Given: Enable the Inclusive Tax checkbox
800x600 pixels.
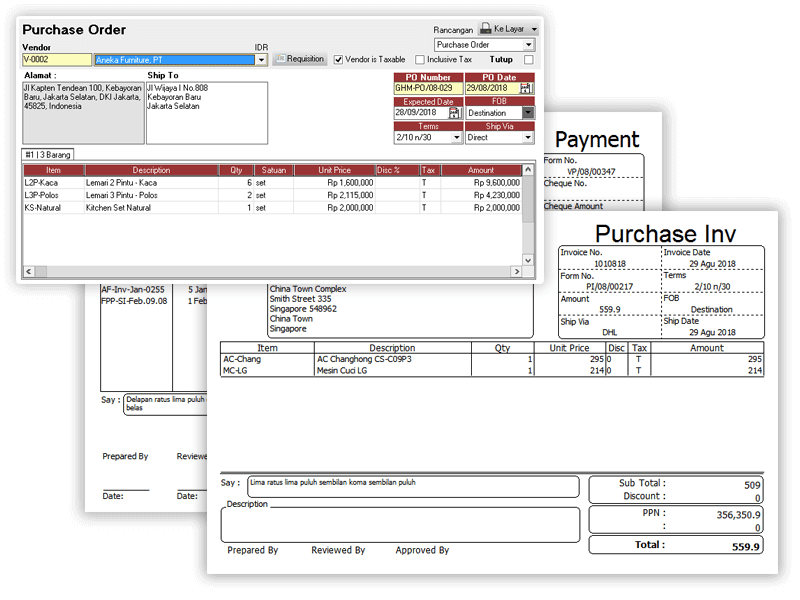Looking at the screenshot, I should coord(420,60).
